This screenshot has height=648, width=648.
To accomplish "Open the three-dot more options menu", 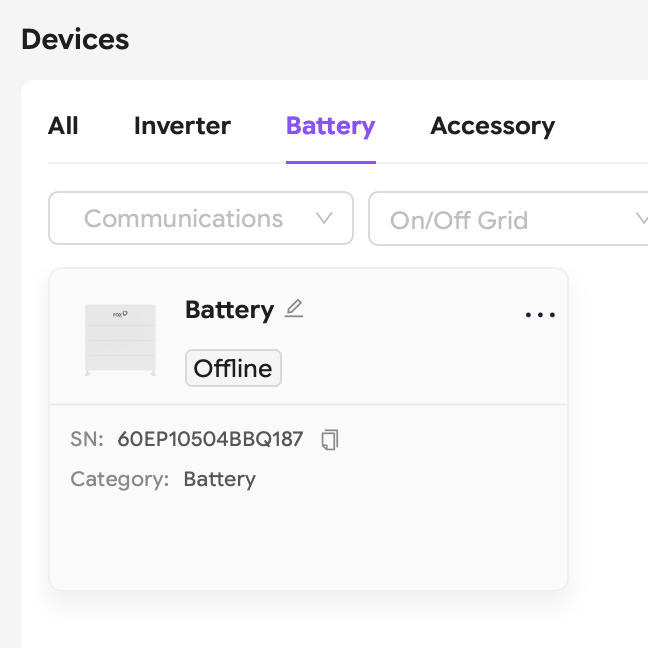I will click(540, 315).
